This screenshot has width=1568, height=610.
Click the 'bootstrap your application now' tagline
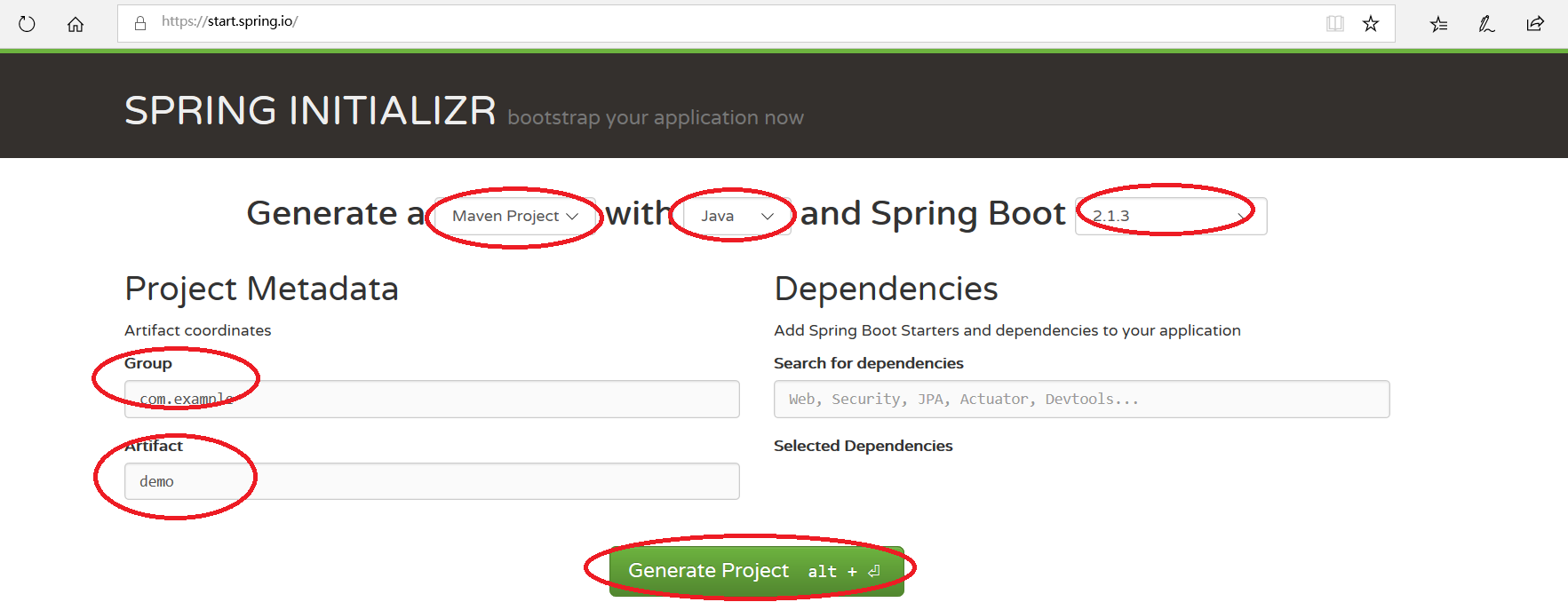[x=656, y=117]
